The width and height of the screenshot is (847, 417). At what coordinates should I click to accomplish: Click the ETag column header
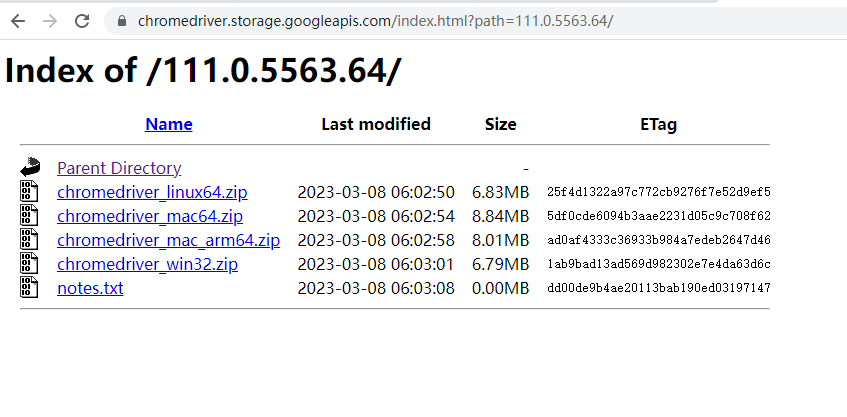click(x=658, y=124)
